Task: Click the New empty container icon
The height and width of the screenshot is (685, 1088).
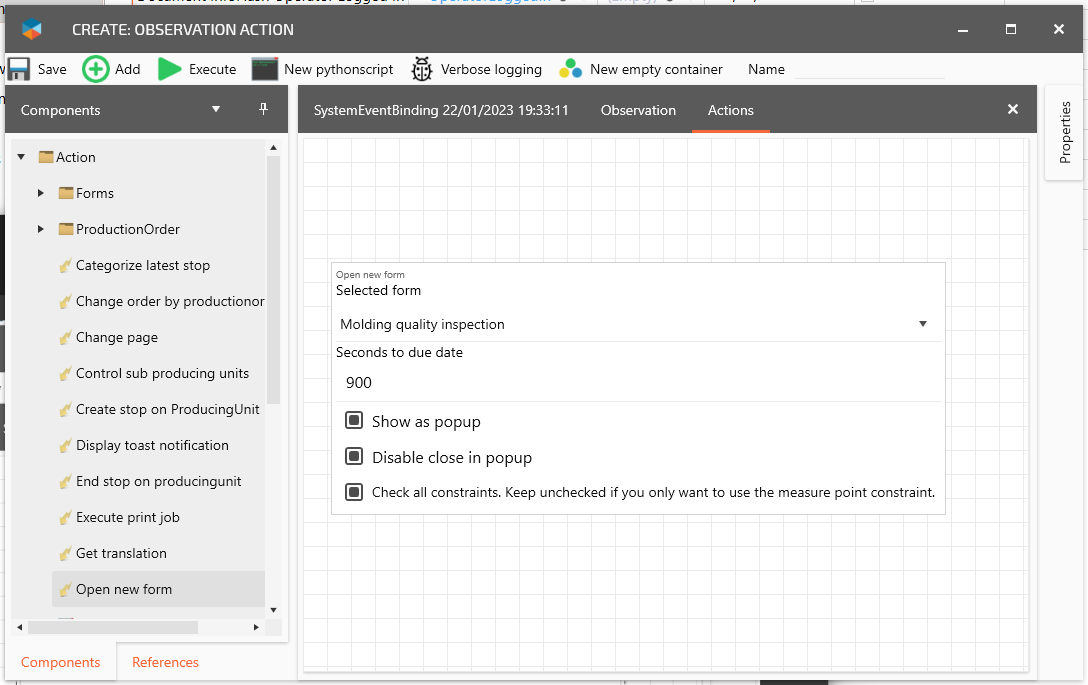Action: coord(571,69)
